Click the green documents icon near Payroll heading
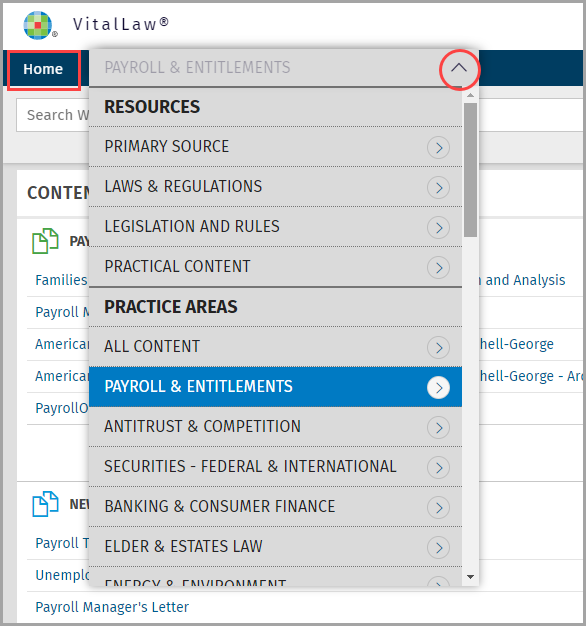This screenshot has width=586, height=626. click(x=45, y=241)
